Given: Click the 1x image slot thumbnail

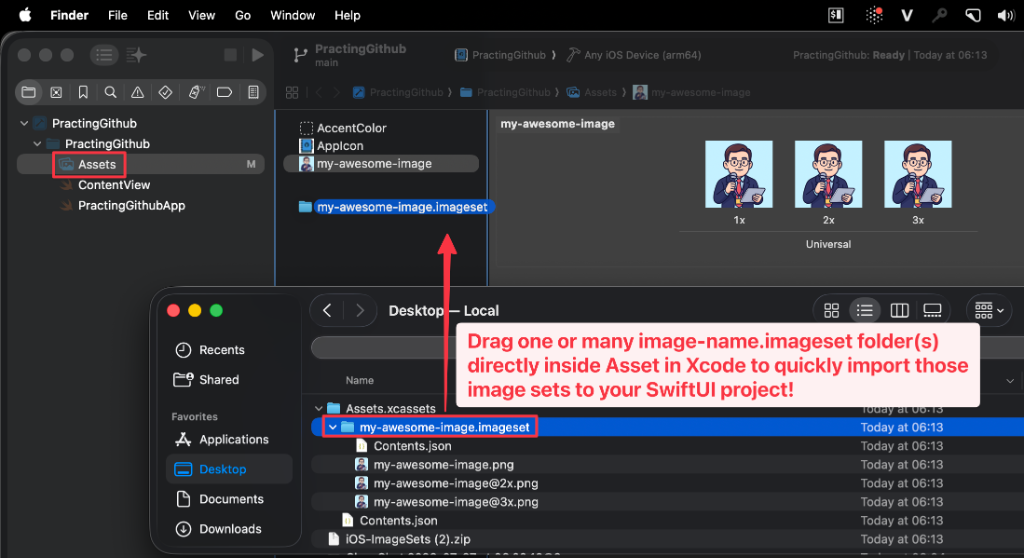Looking at the screenshot, I should click(739, 174).
